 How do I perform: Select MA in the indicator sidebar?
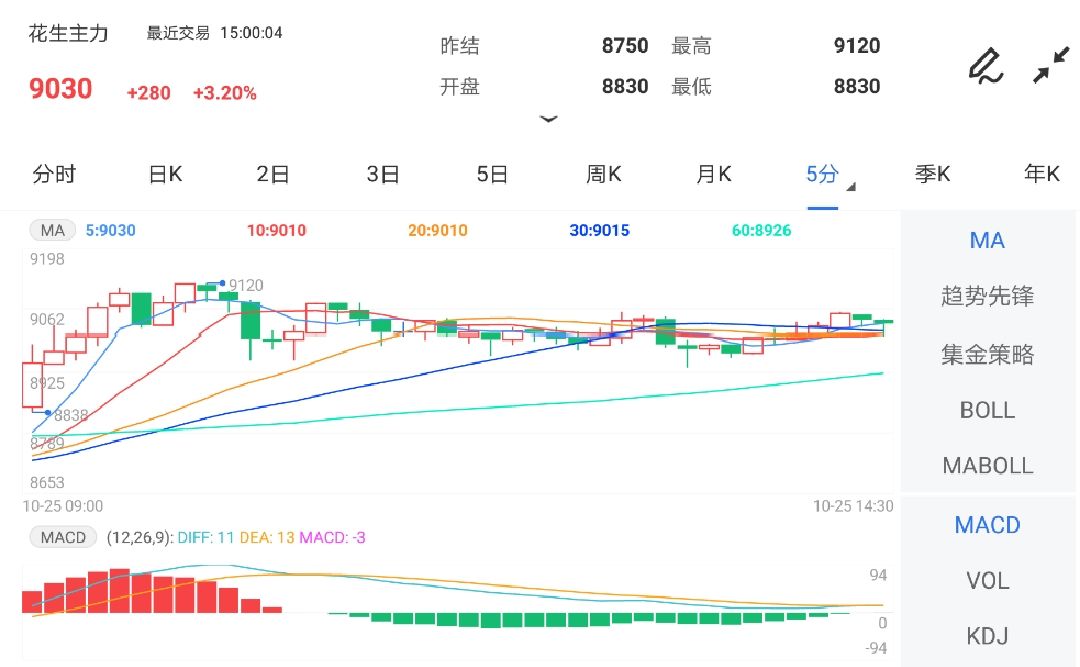point(987,240)
